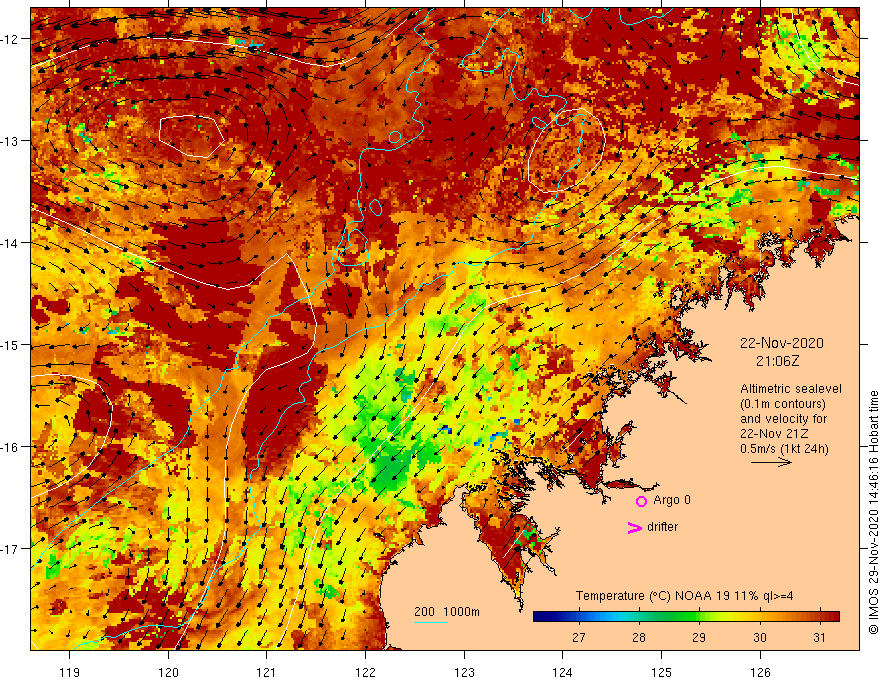Click longitude axis label 120
The width and height of the screenshot is (880, 680).
tap(168, 672)
